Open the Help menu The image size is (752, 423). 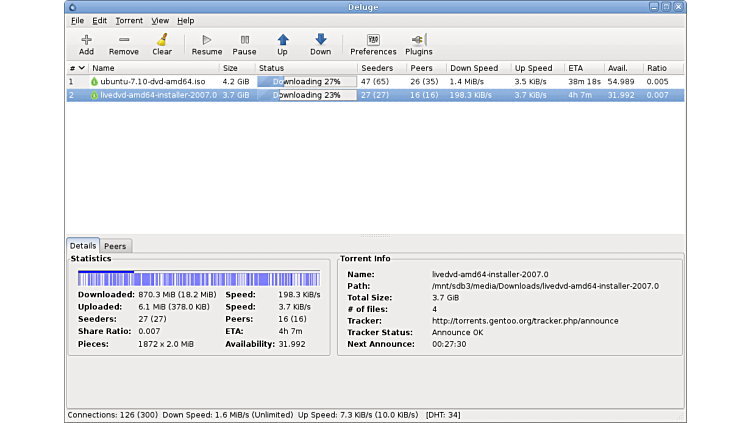click(x=186, y=20)
